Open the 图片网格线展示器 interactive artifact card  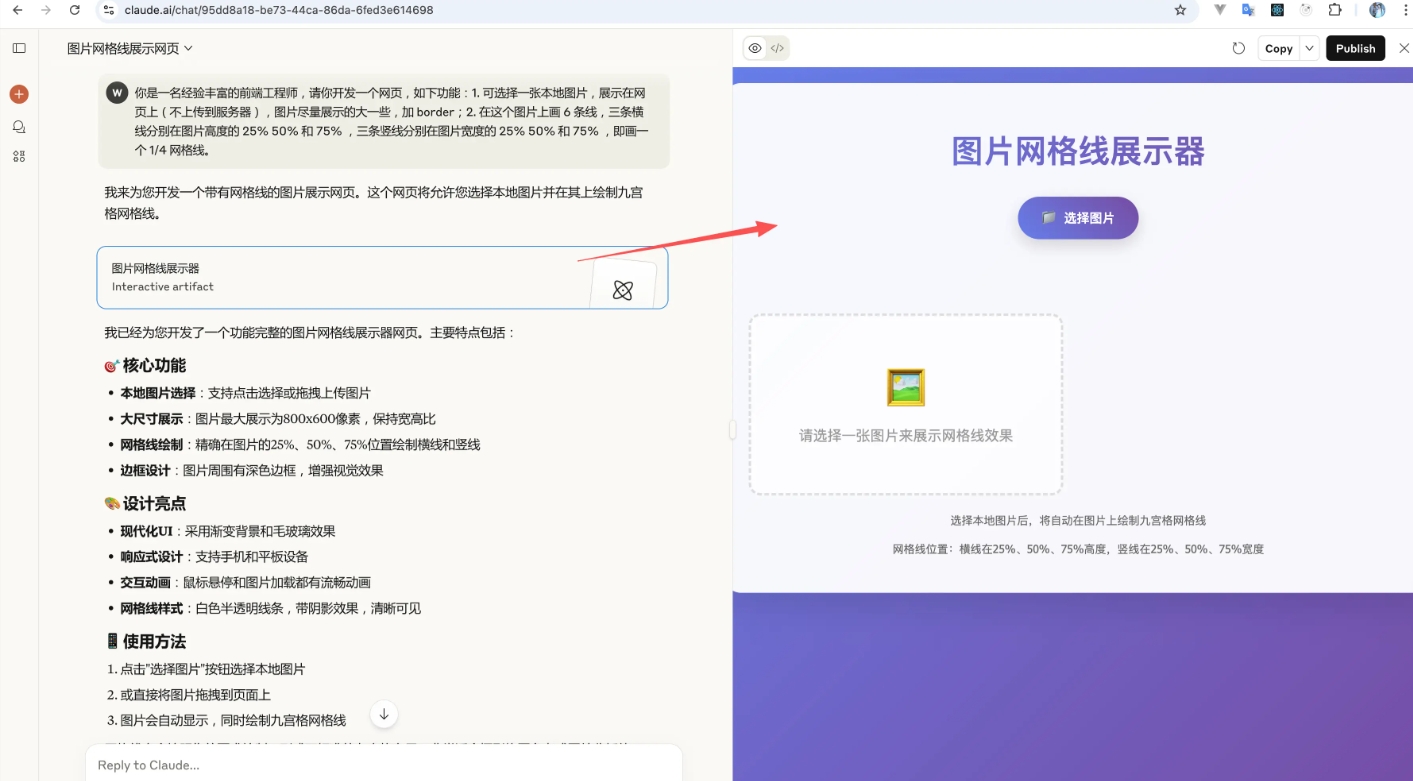[x=382, y=277]
